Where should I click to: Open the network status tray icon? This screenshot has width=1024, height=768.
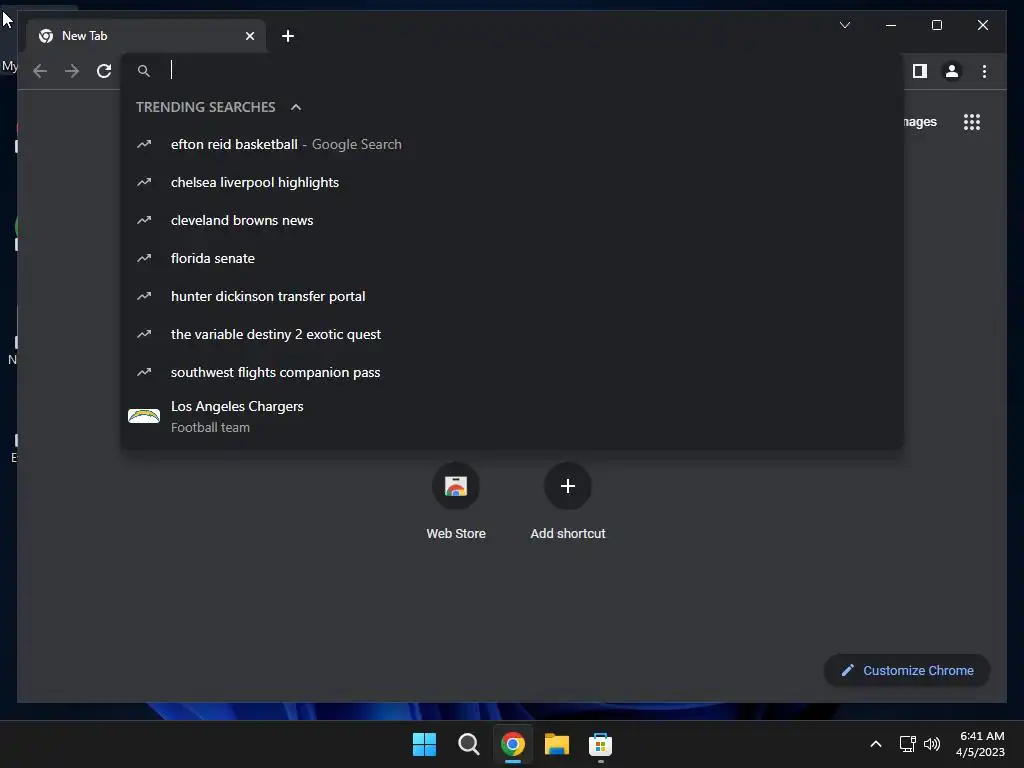coord(907,744)
